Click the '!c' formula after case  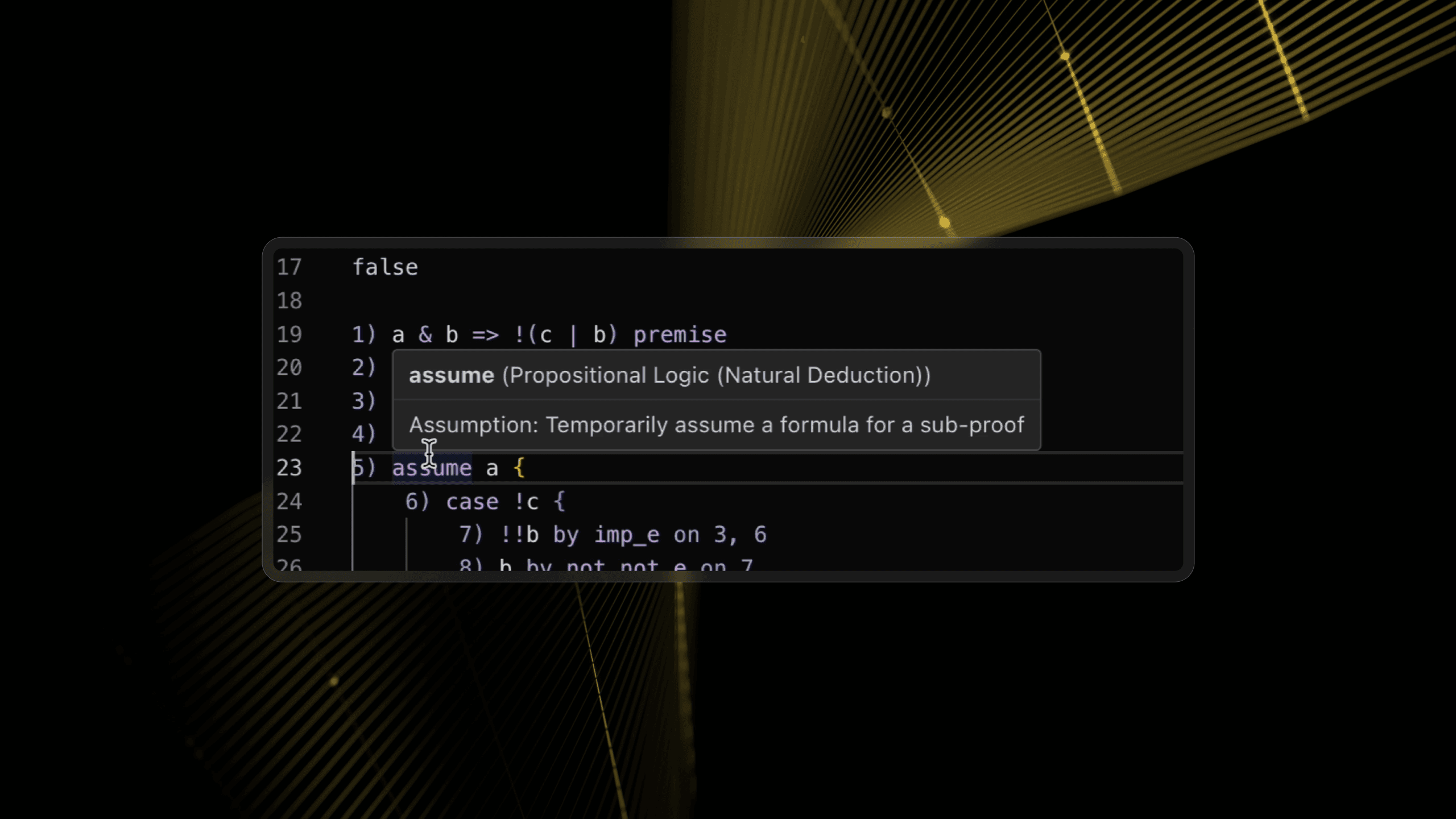[526, 502]
